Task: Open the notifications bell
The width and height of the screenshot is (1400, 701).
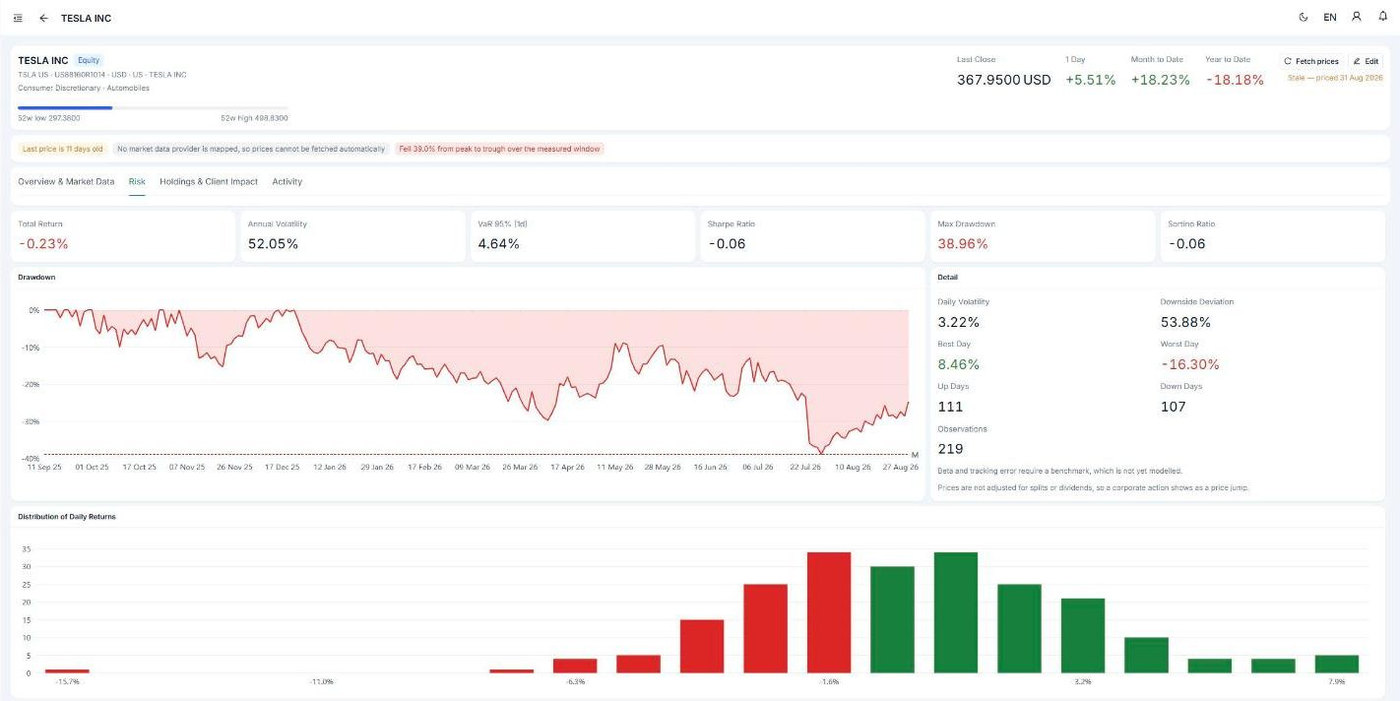Action: click(x=1383, y=17)
